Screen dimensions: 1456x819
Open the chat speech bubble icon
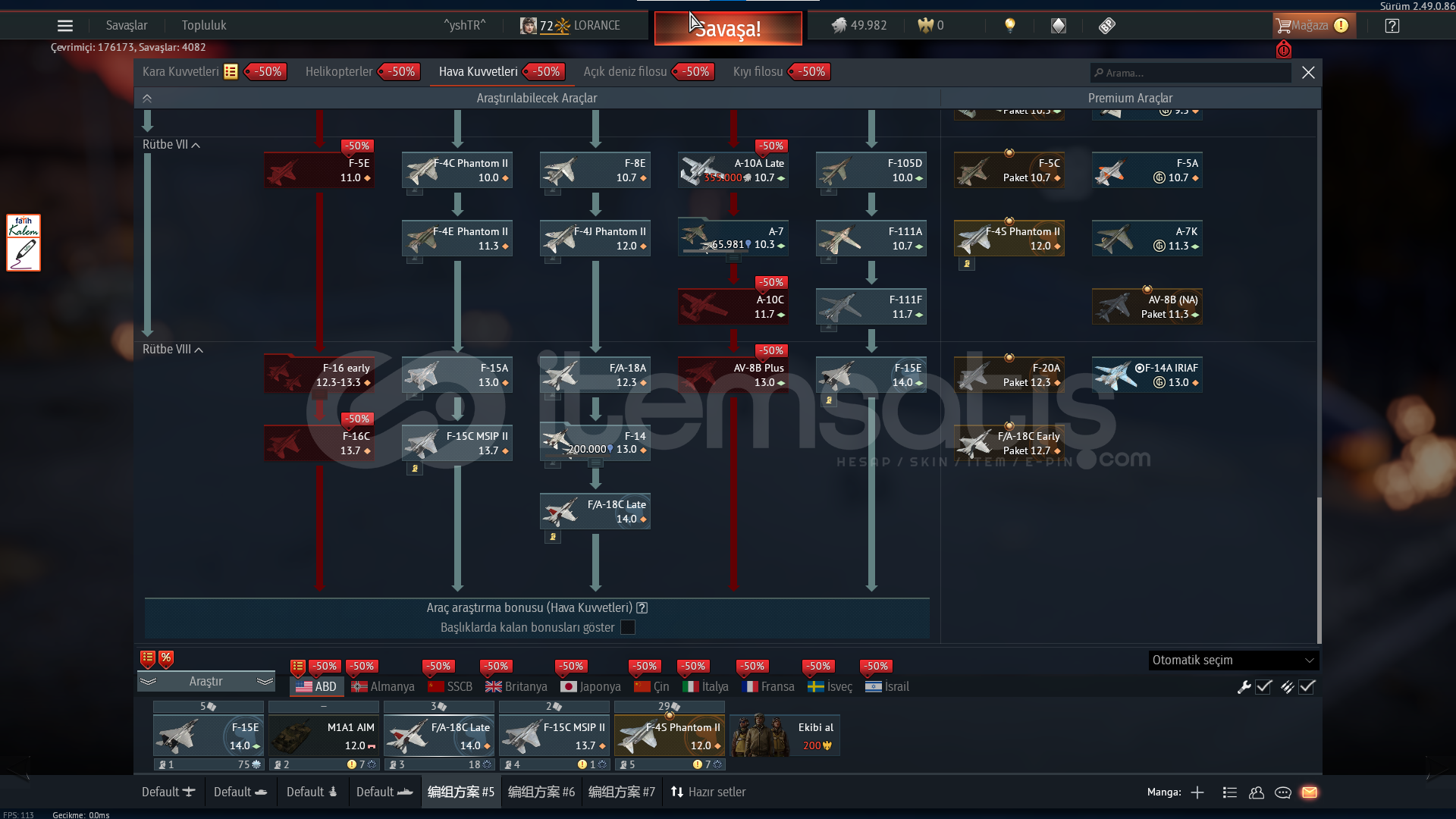pos(1283,792)
